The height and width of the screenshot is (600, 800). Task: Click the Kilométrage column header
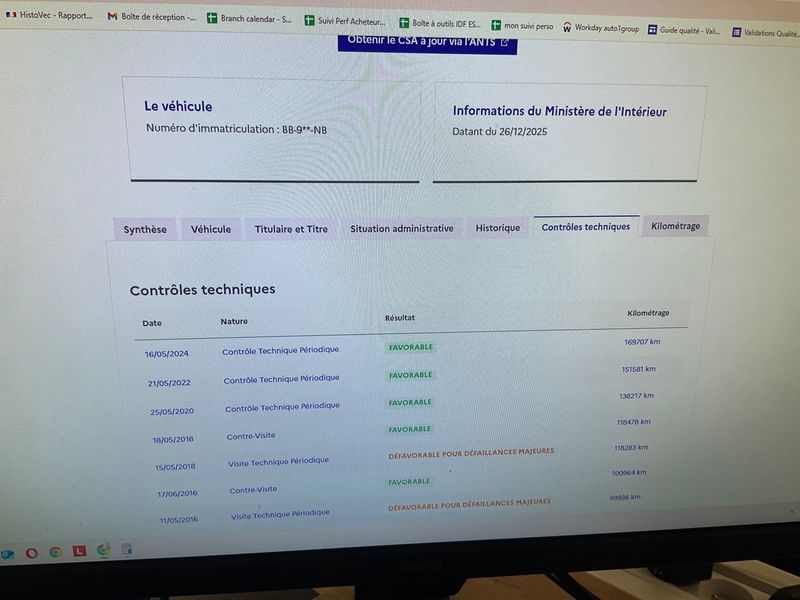tap(648, 313)
